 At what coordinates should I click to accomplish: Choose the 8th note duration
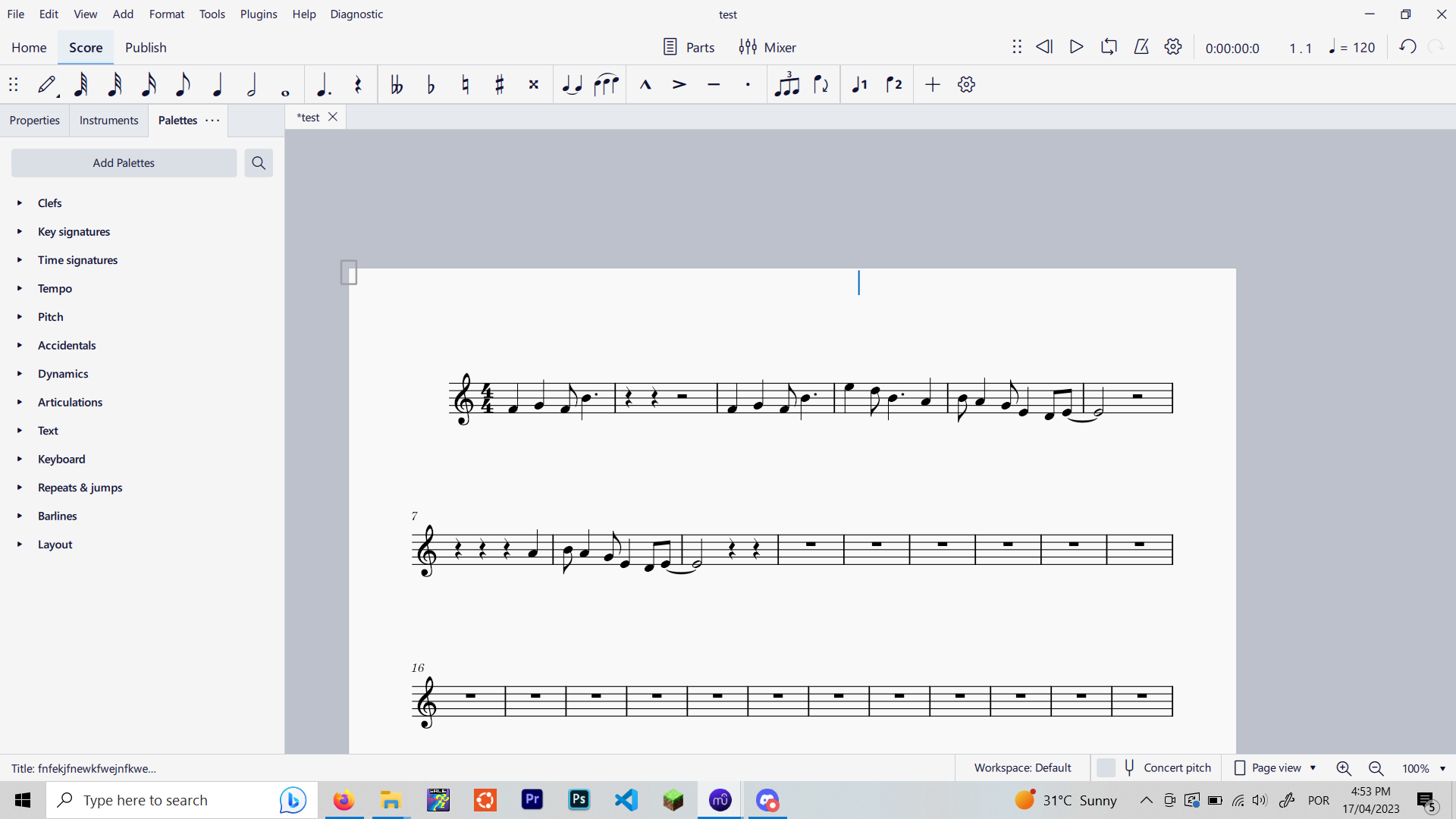(x=183, y=84)
